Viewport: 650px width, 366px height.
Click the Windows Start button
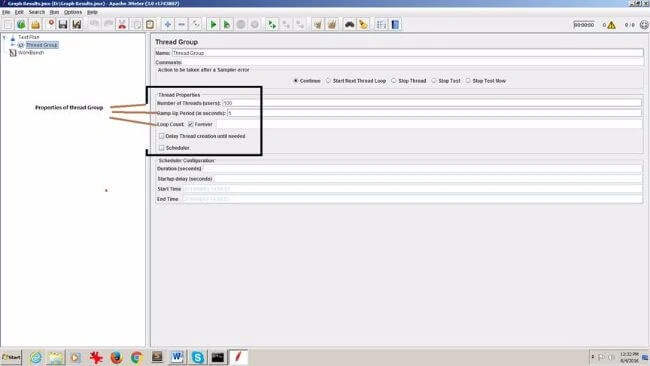(x=11, y=357)
